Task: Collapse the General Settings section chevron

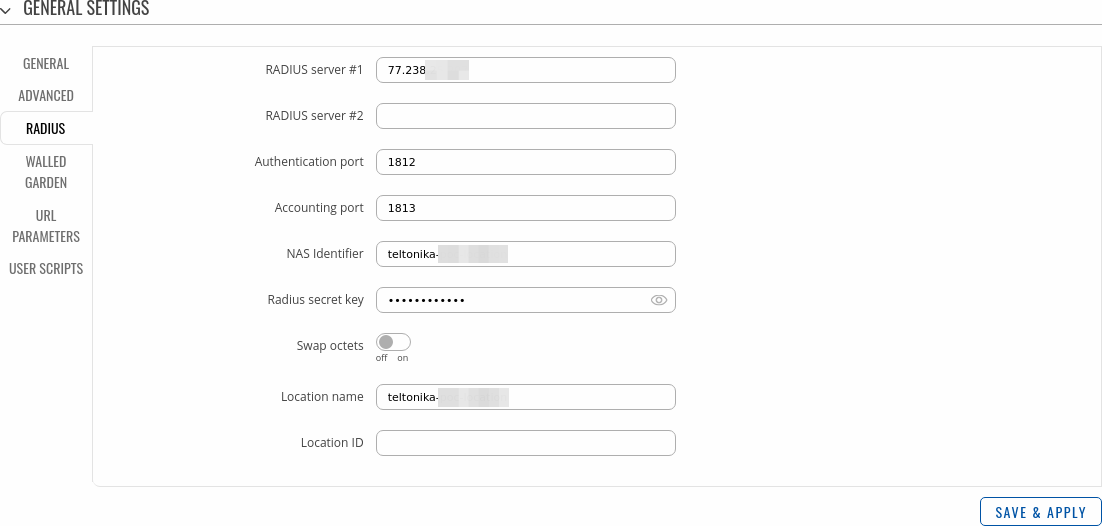Action: point(7,9)
